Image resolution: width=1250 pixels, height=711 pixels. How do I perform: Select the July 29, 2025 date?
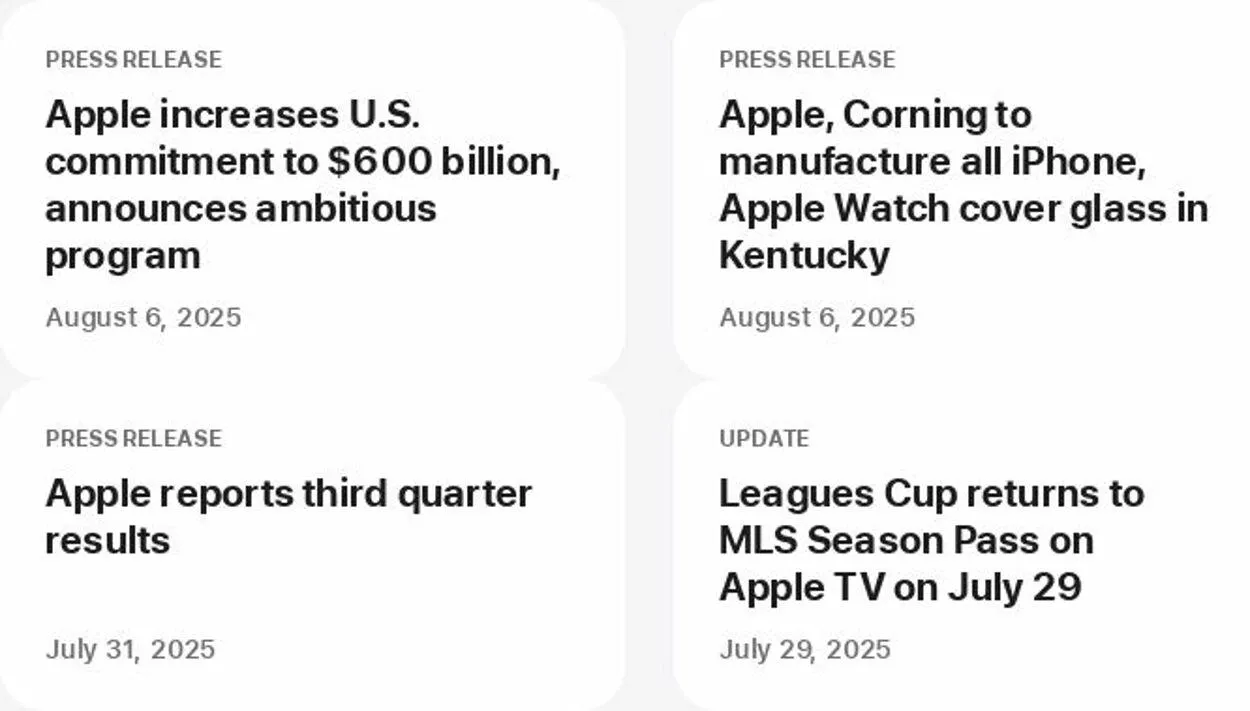coord(804,650)
